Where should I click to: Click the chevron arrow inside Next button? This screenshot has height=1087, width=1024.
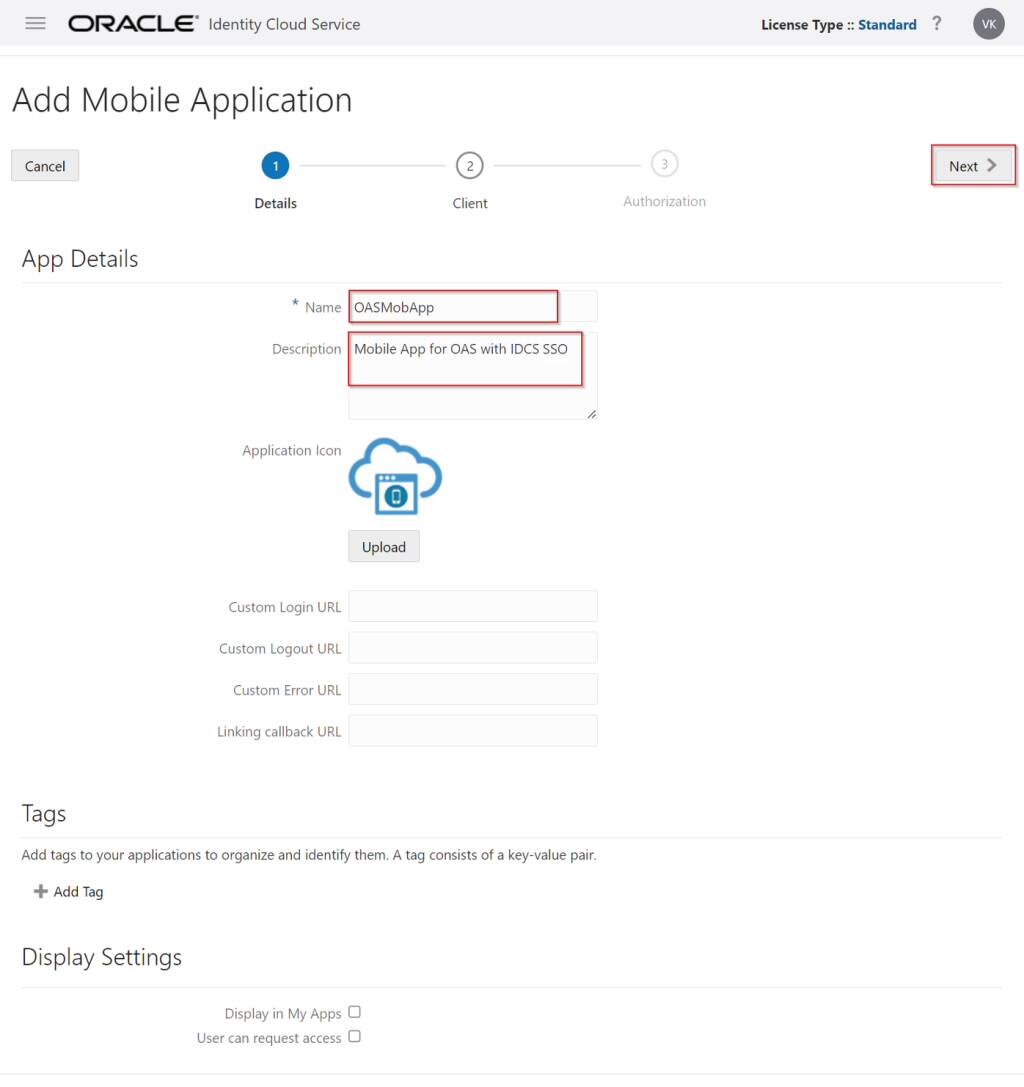coord(990,165)
